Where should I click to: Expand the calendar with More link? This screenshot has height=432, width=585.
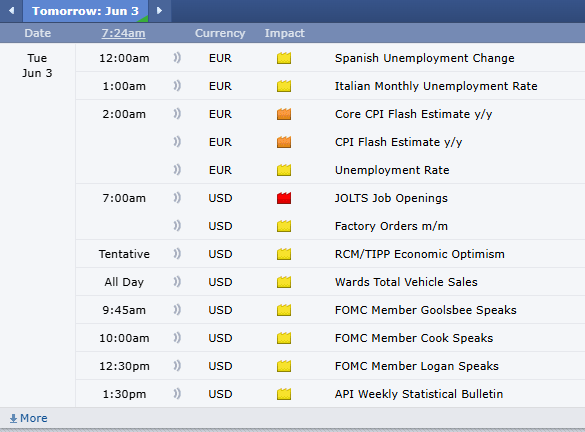[x=29, y=418]
